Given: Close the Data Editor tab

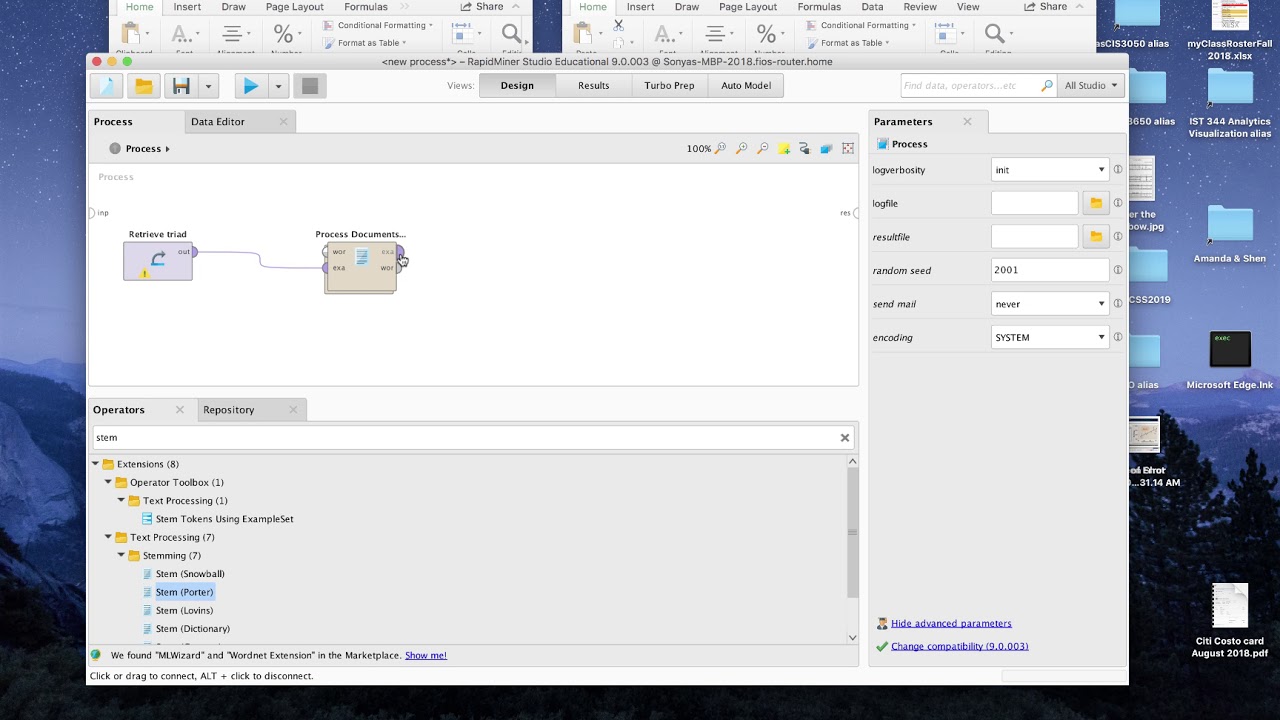Looking at the screenshot, I should point(283,122).
